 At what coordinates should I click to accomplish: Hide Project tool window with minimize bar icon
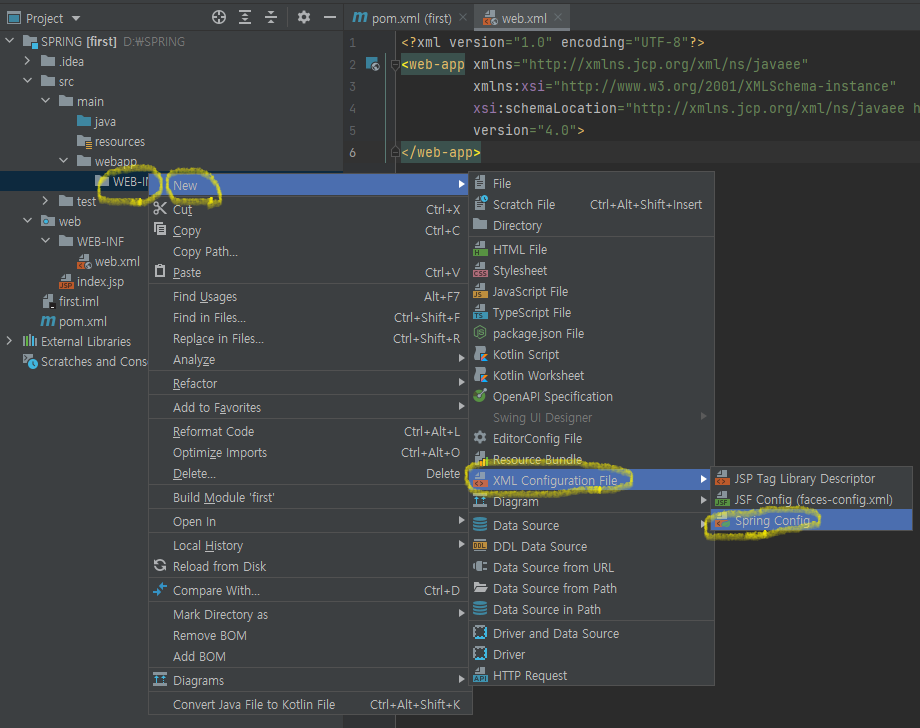[x=329, y=17]
